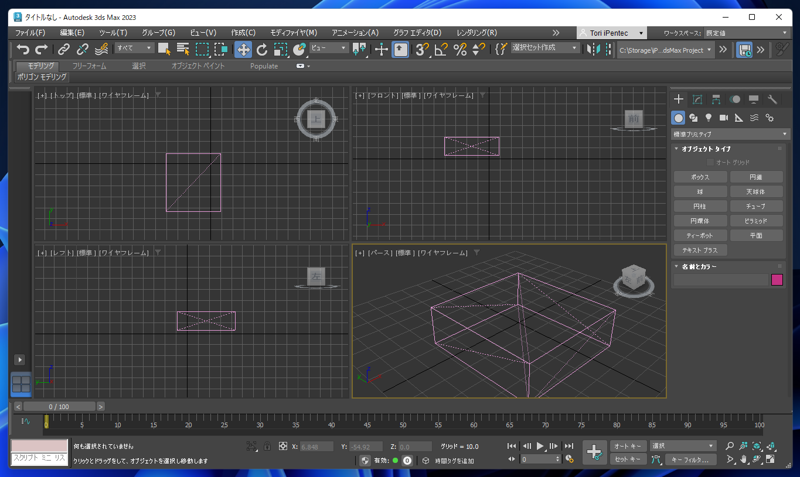Click the セット キー set key button

coord(628,459)
